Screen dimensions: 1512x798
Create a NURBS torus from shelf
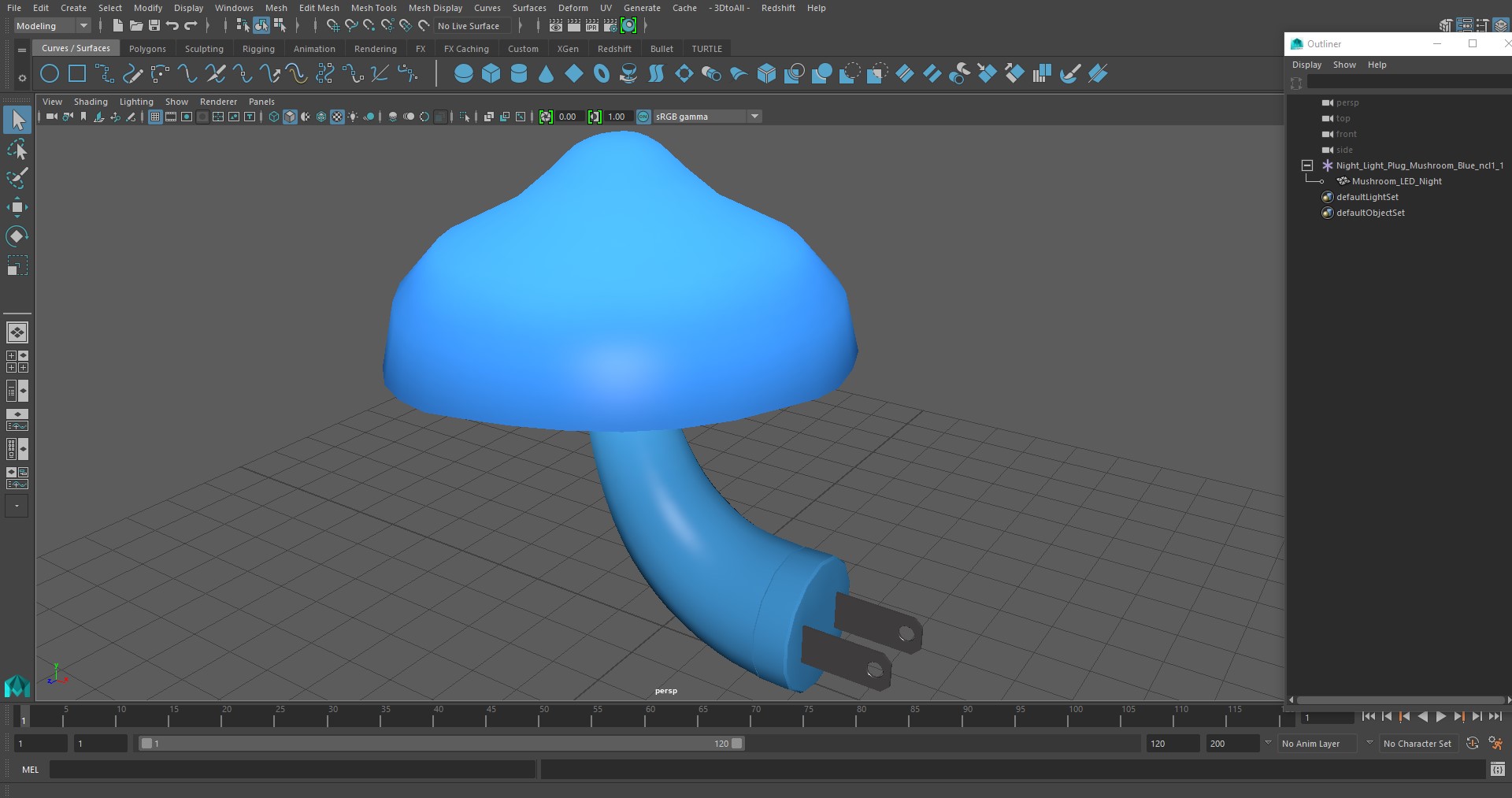point(602,74)
